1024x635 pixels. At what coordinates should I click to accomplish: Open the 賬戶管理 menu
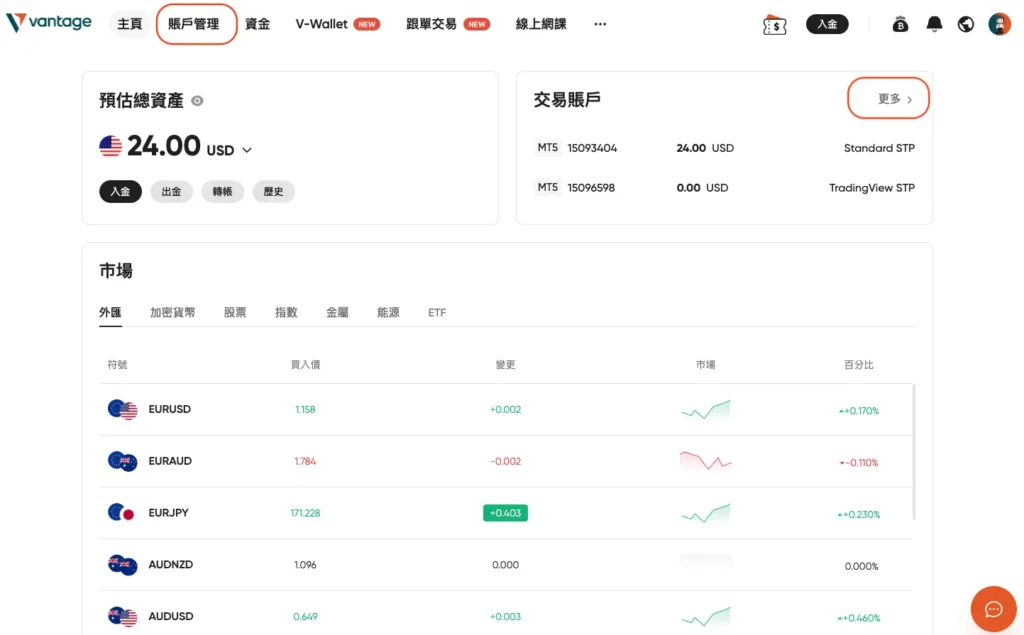pos(196,23)
